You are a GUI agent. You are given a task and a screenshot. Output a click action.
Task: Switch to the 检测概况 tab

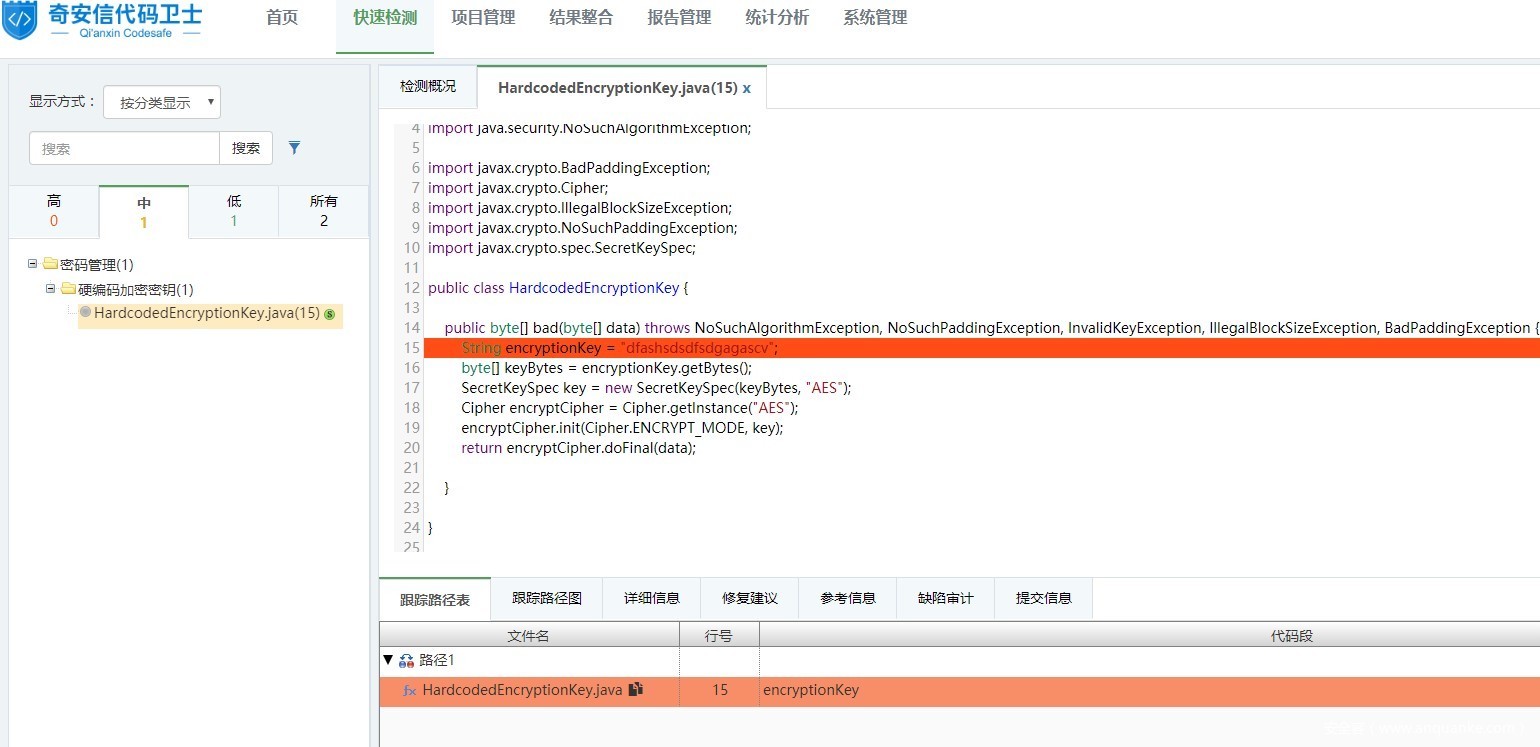(x=428, y=87)
